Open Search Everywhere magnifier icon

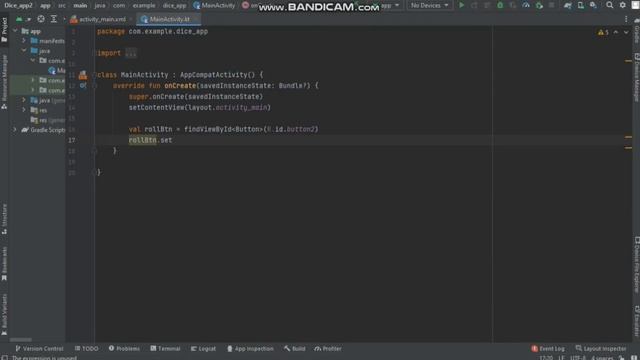[x=609, y=5]
